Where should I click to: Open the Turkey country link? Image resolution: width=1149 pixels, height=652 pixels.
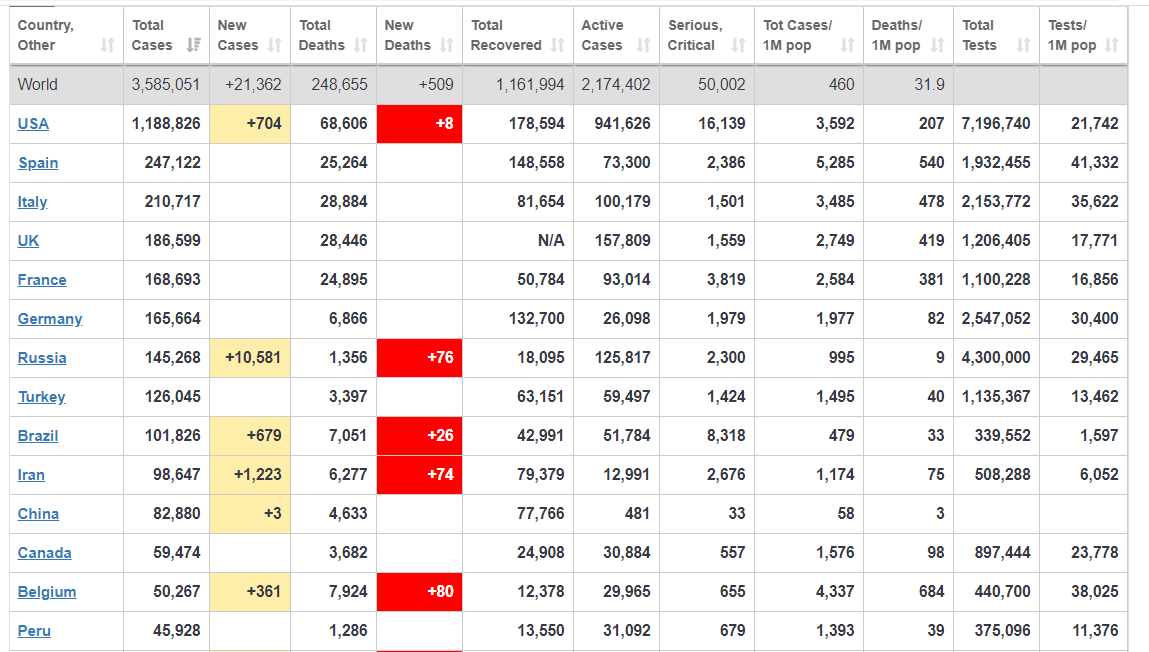(42, 397)
